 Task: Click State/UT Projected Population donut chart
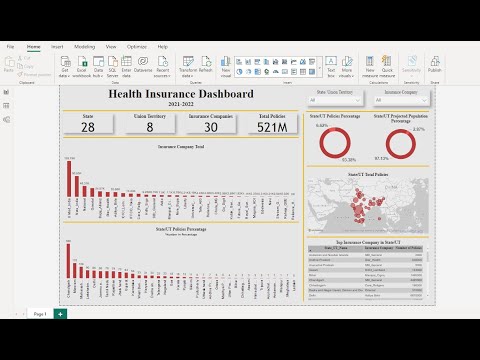coord(401,144)
